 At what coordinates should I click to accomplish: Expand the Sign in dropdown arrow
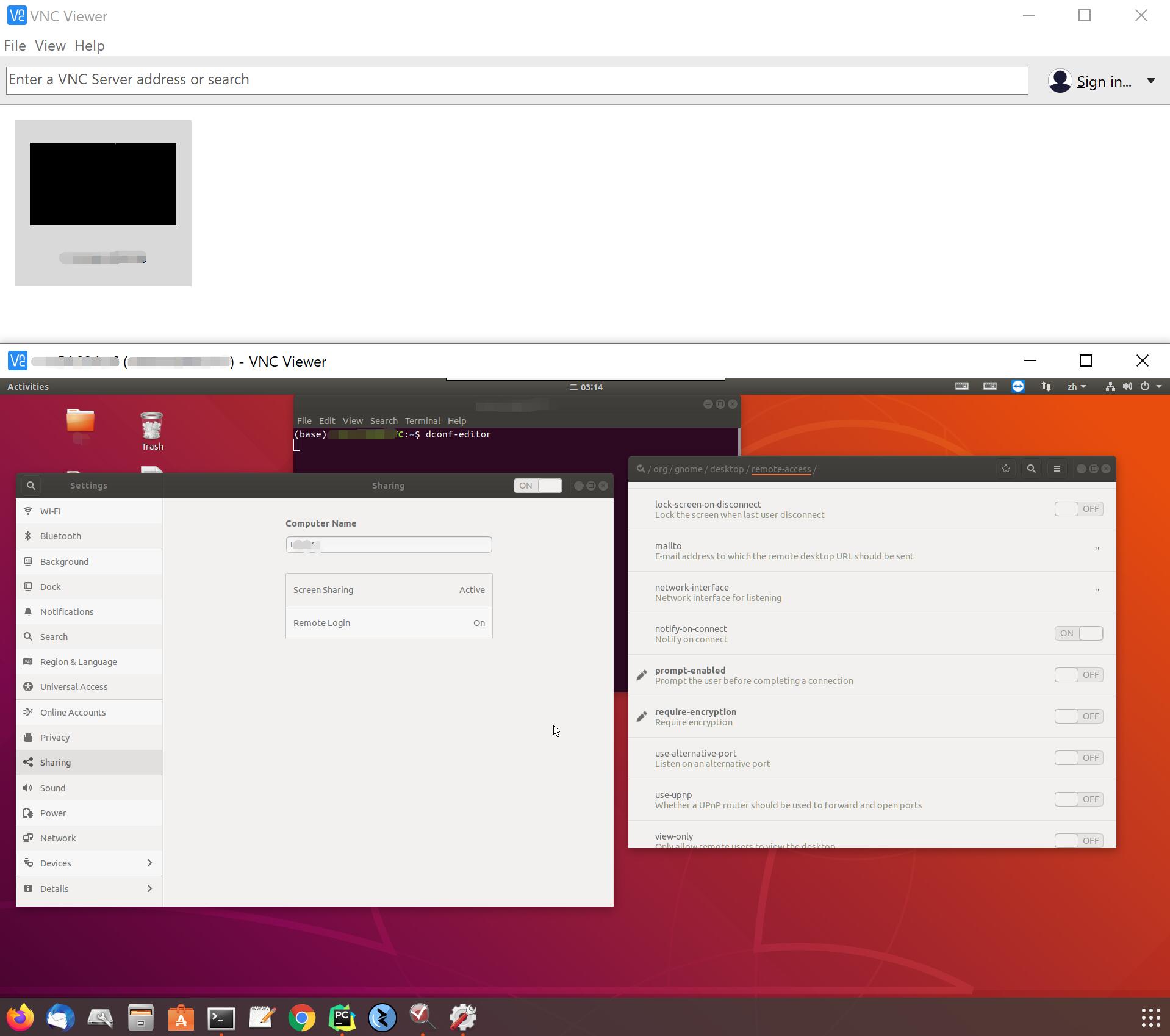(x=1151, y=81)
